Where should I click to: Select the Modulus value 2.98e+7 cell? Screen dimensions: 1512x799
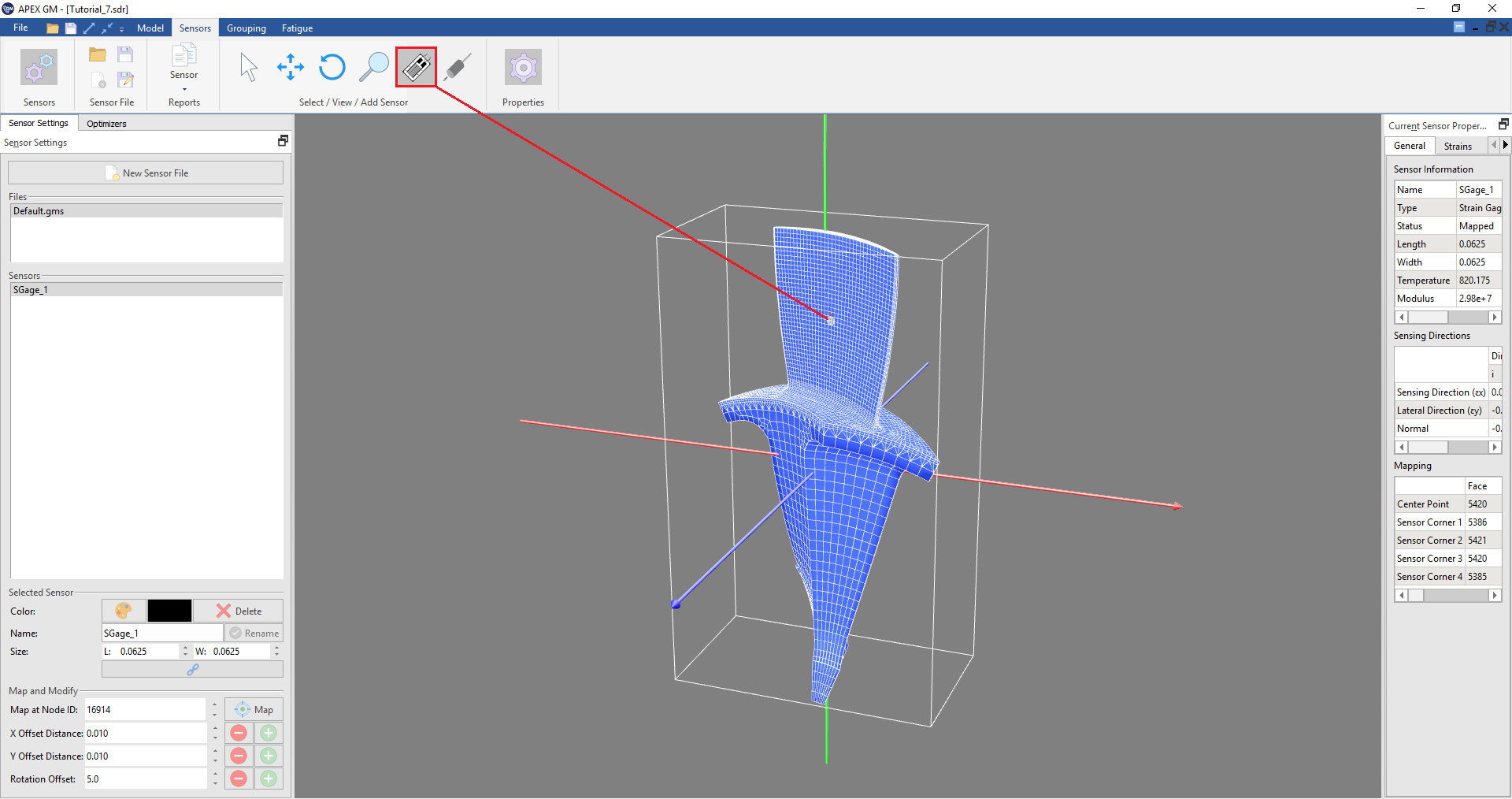[1478, 299]
